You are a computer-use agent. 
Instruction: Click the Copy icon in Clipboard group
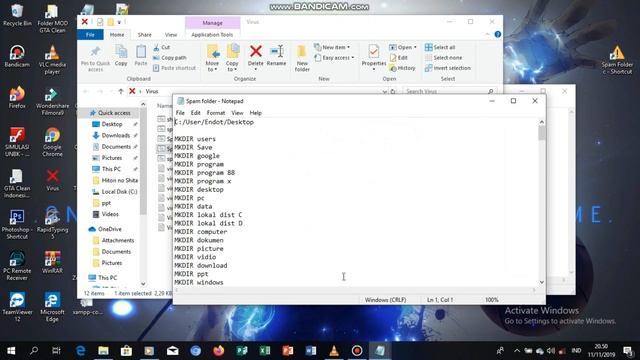pyautogui.click(x=121, y=55)
